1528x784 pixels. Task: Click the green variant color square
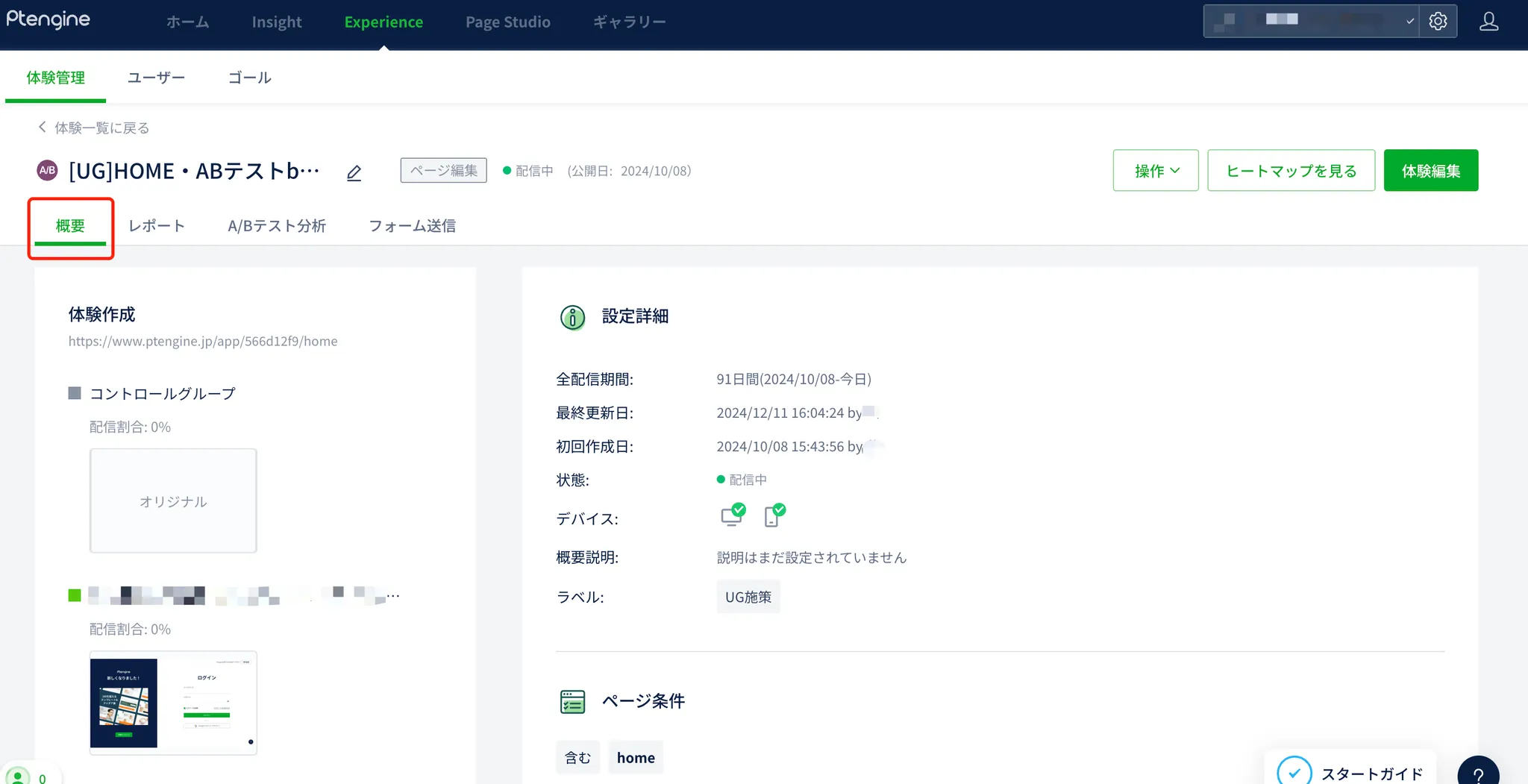(x=75, y=595)
